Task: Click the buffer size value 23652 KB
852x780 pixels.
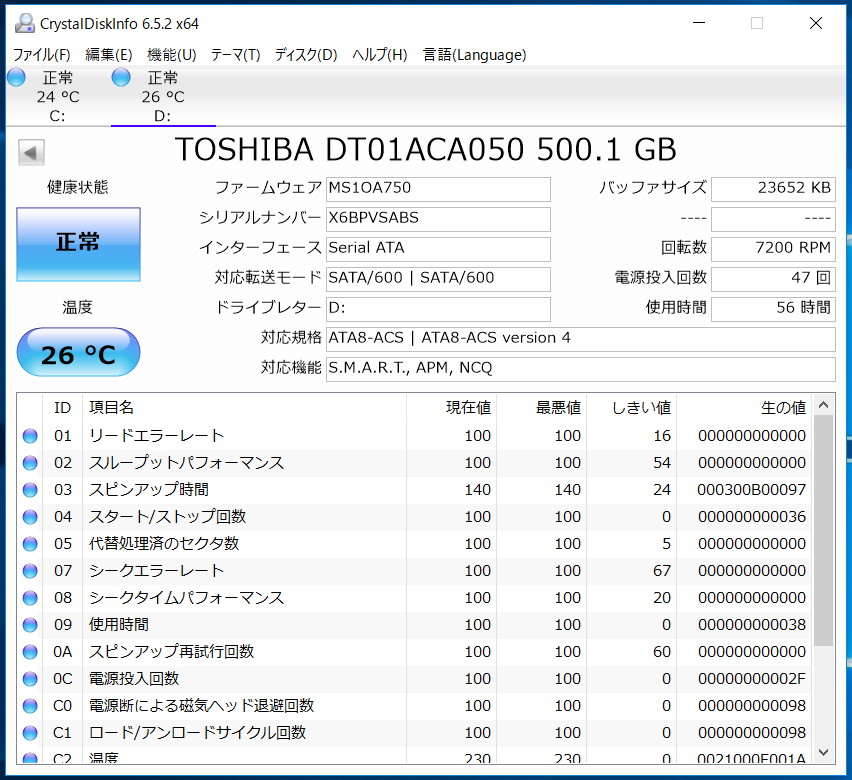Action: 773,189
